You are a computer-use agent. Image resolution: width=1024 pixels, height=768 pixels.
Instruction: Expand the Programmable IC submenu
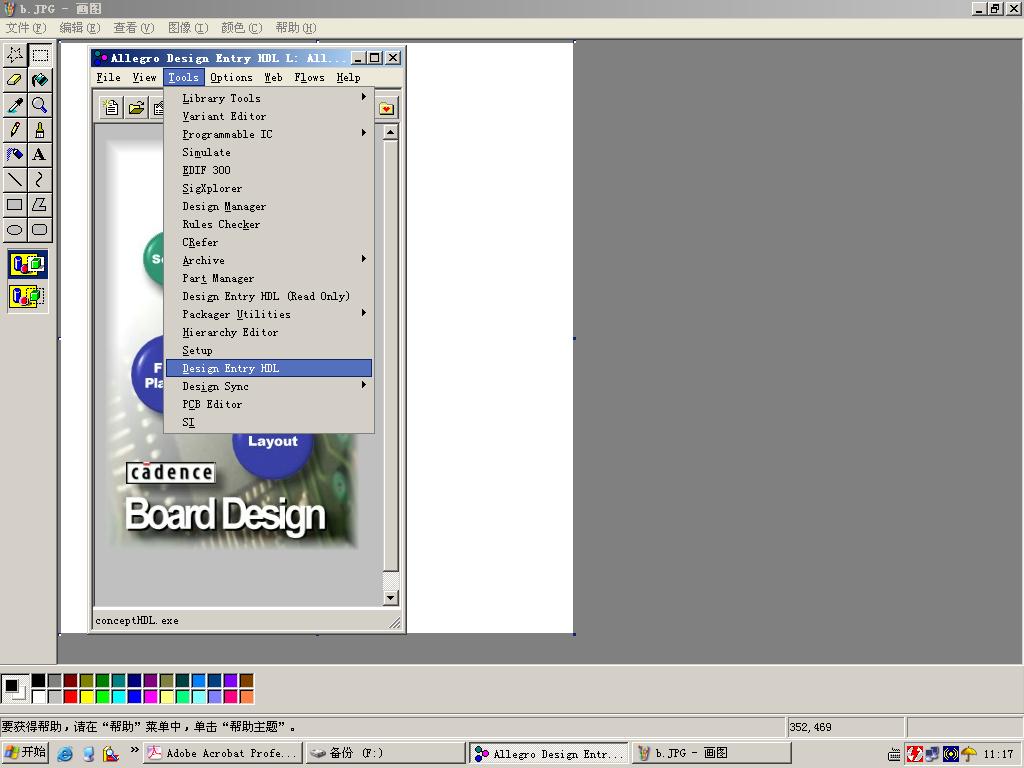coord(268,134)
